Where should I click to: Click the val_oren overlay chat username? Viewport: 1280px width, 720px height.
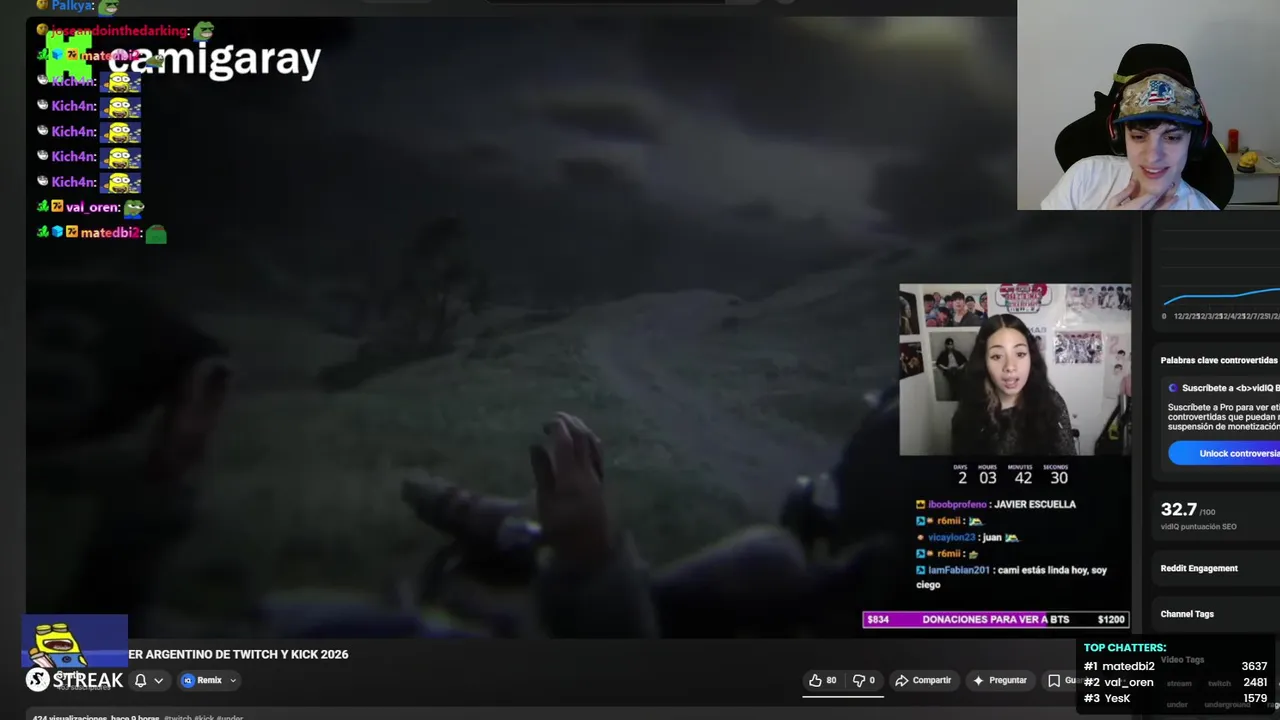92,207
